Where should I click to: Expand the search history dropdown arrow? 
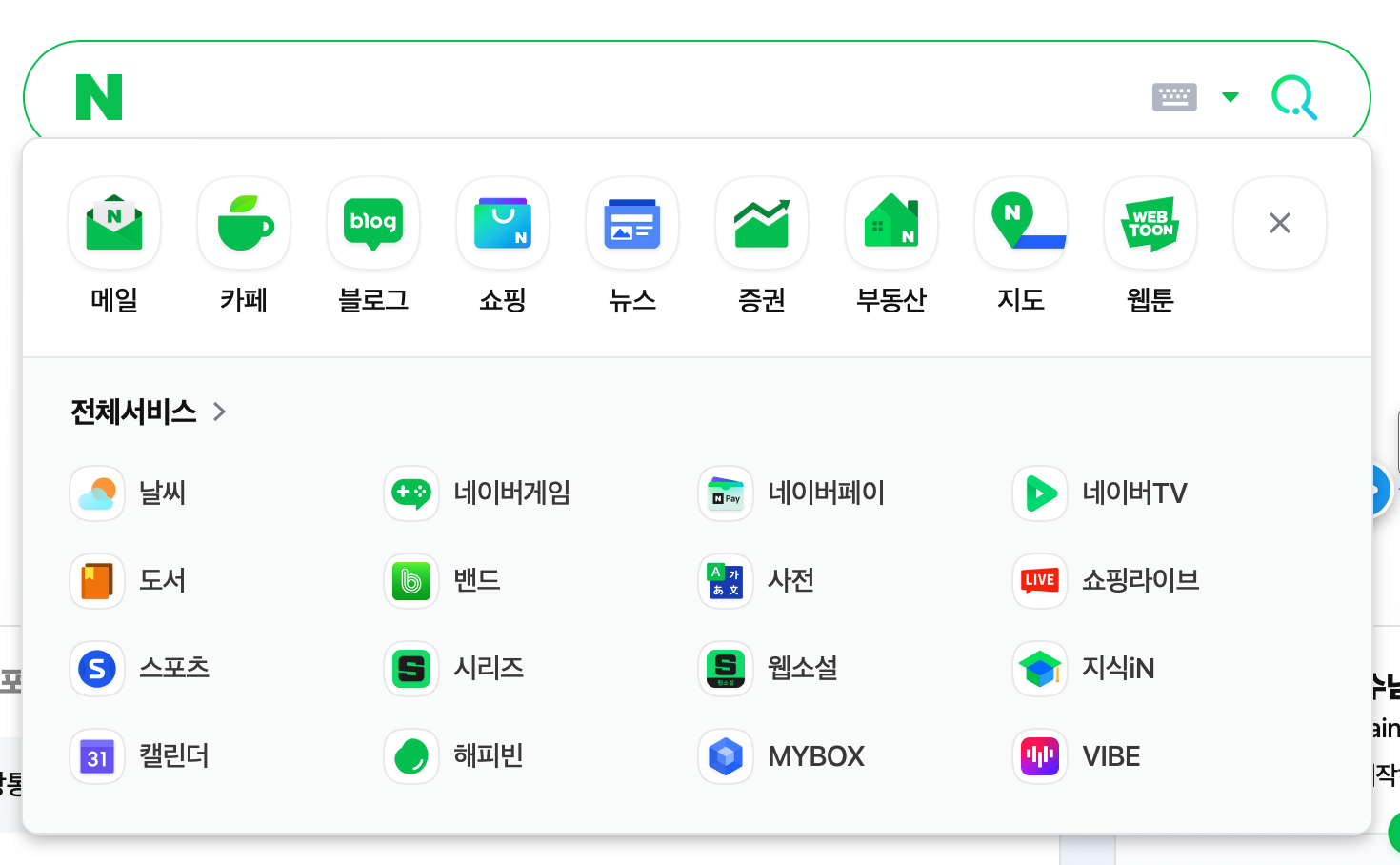1230,97
